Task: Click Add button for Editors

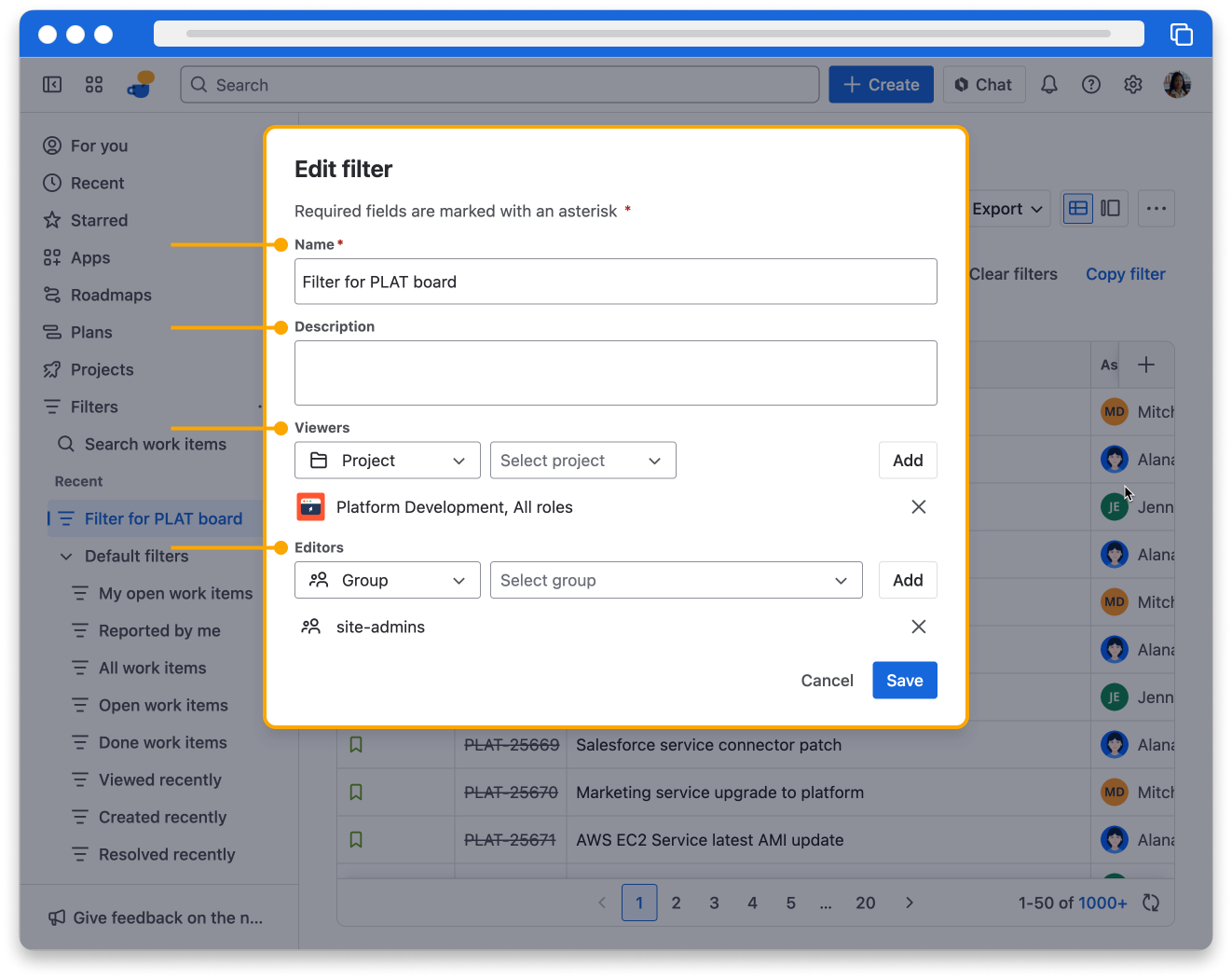Action: click(908, 580)
